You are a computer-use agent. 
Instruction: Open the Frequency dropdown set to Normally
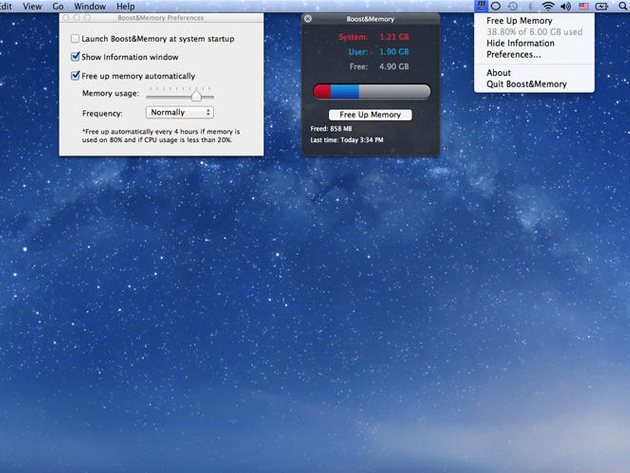click(180, 113)
